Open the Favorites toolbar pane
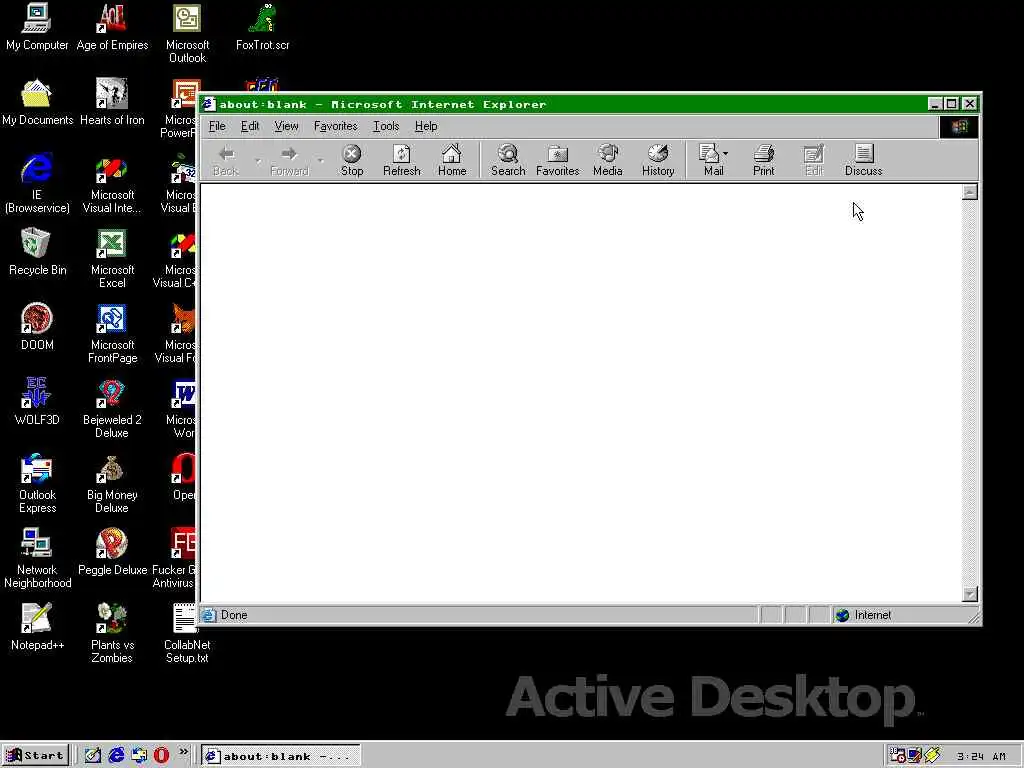 tap(557, 161)
